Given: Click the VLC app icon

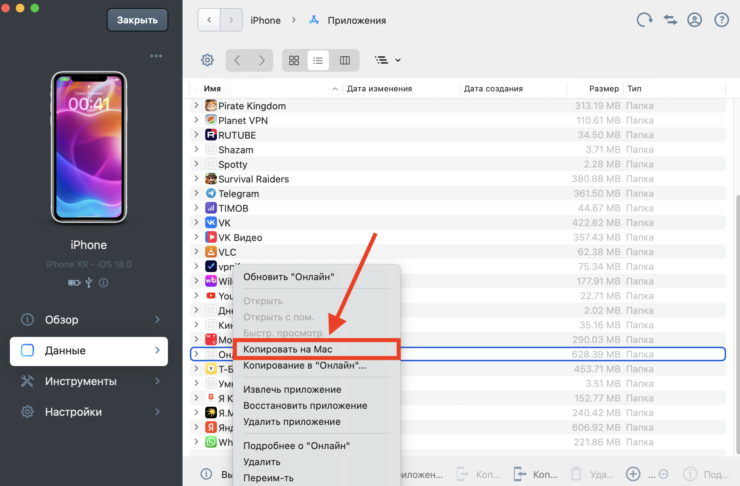Looking at the screenshot, I should pos(211,252).
